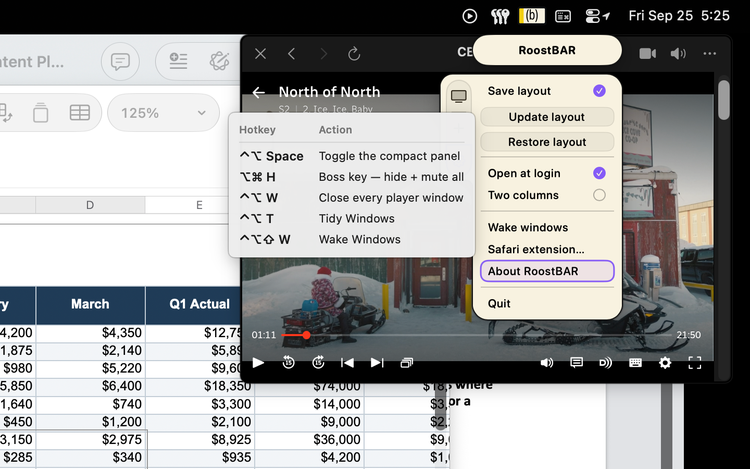Click the trash delete icon in spreadsheet

[x=41, y=113]
